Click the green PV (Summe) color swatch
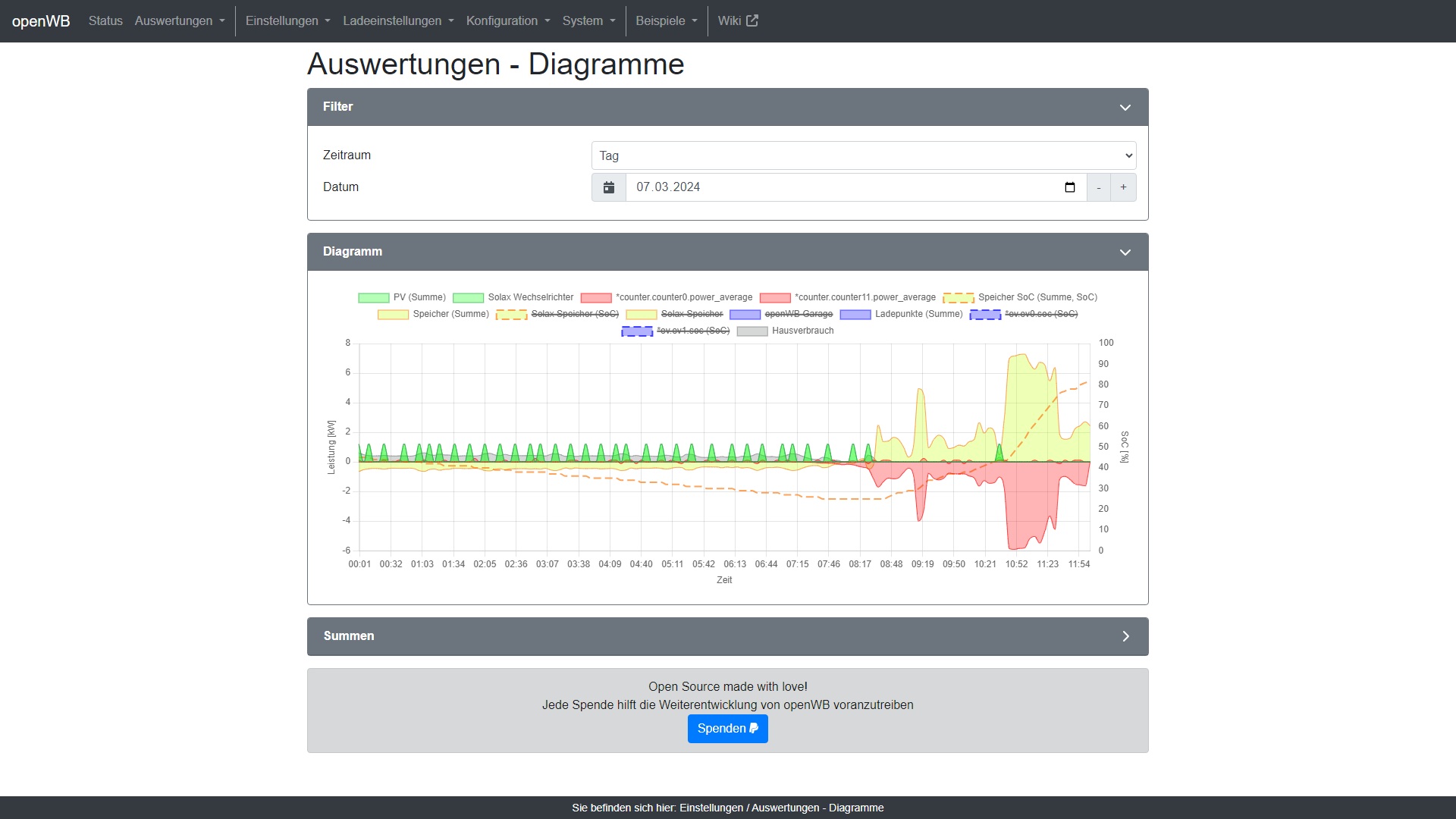 (x=373, y=298)
